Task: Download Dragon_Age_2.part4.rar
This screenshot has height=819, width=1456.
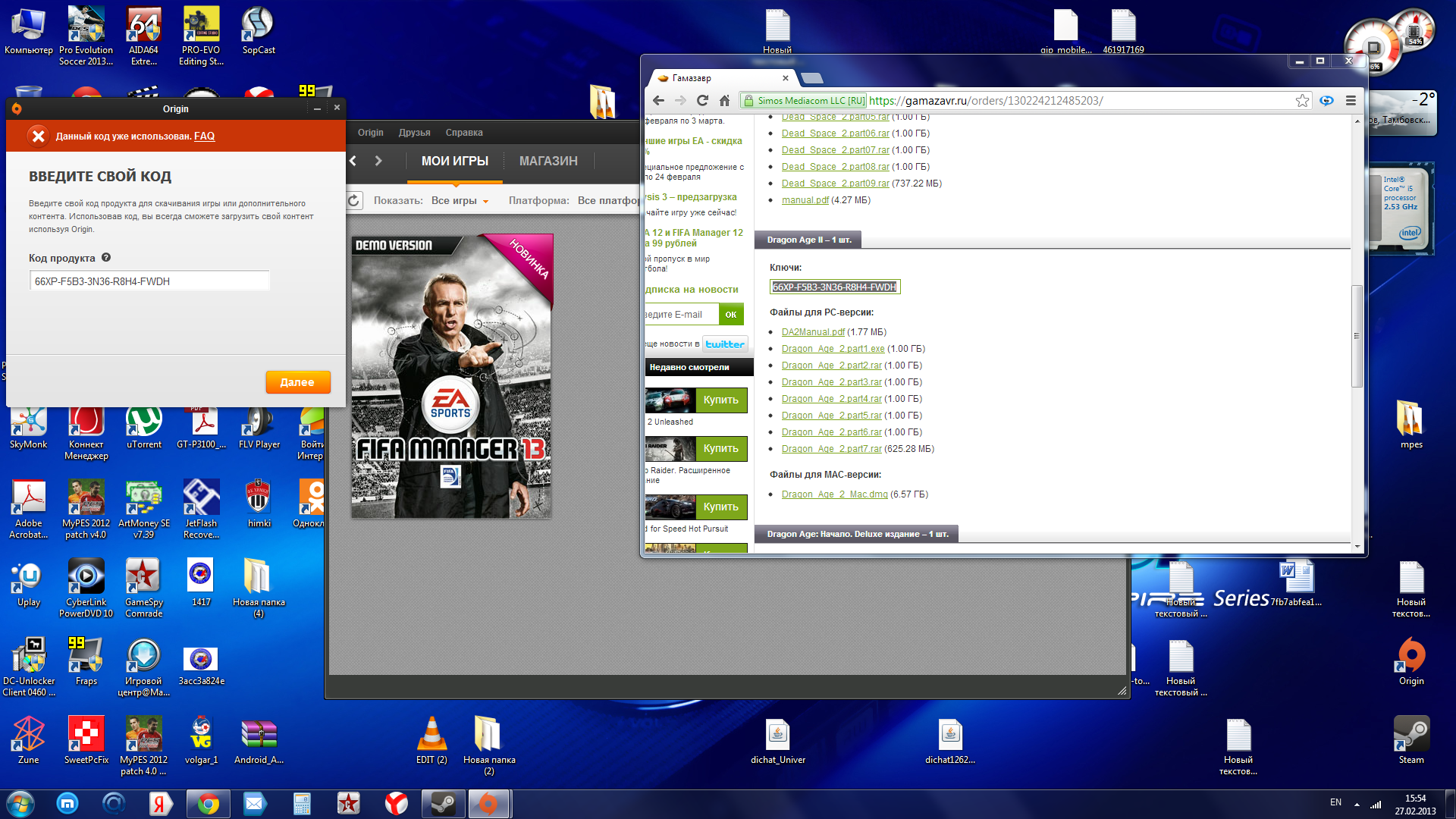Action: click(x=831, y=398)
